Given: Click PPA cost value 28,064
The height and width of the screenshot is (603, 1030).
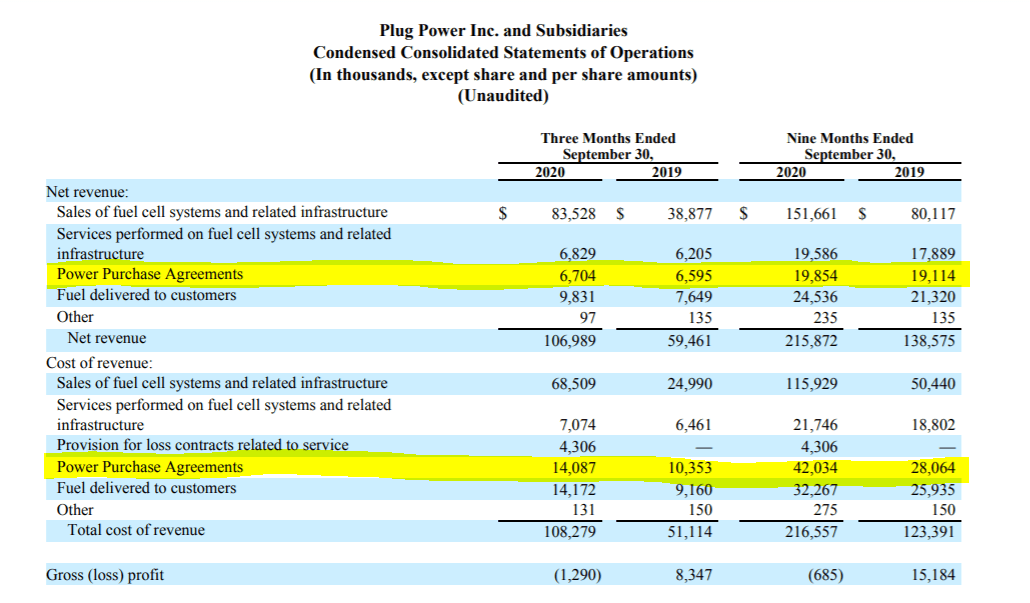Looking at the screenshot, I should pos(933,468).
